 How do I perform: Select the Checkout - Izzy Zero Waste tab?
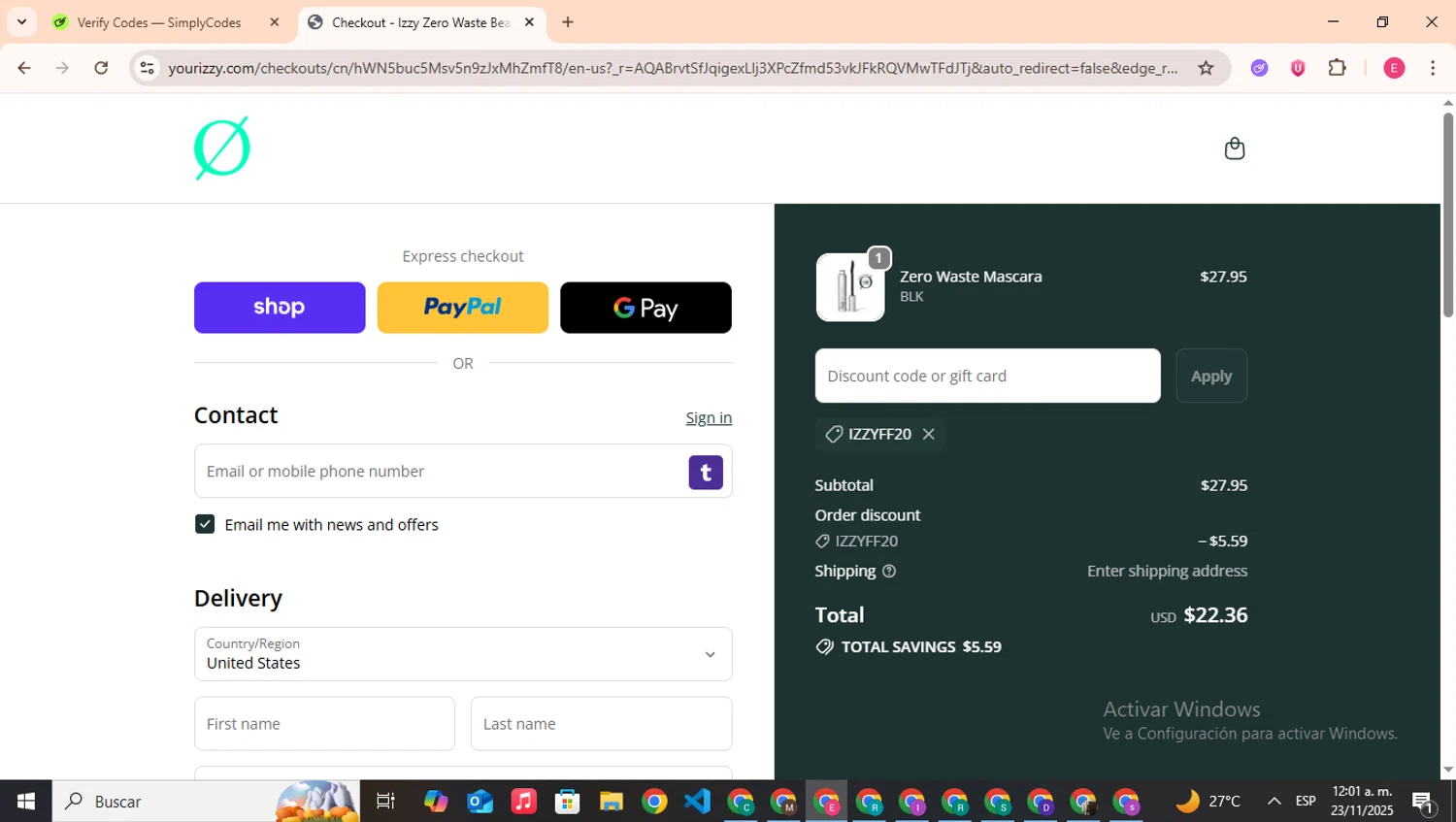pos(420,22)
